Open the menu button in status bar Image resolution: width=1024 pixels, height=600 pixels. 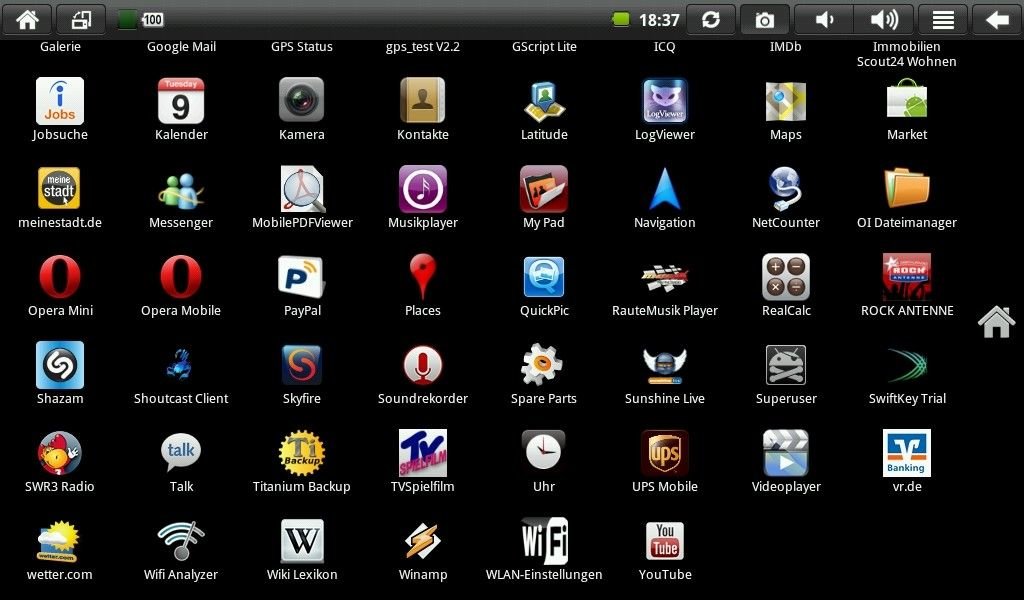click(943, 20)
